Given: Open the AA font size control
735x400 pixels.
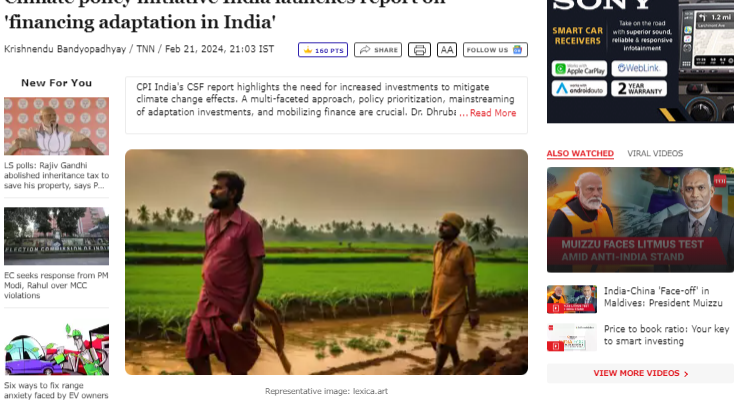Looking at the screenshot, I should coord(447,50).
